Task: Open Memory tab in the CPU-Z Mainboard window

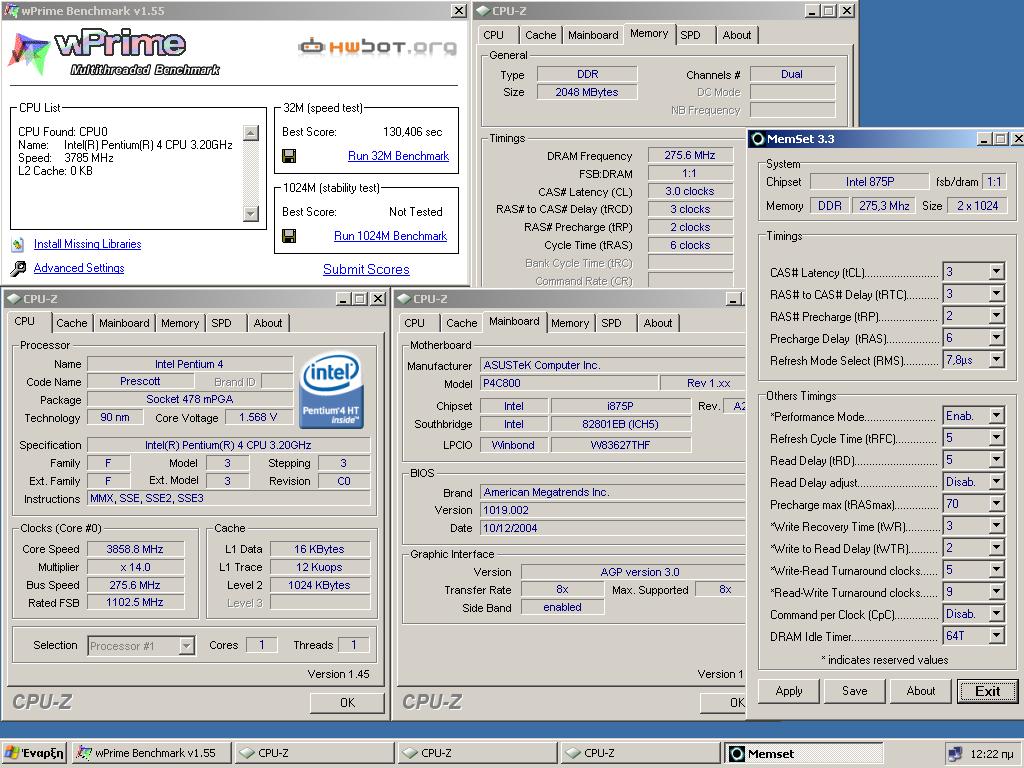Action: (569, 323)
